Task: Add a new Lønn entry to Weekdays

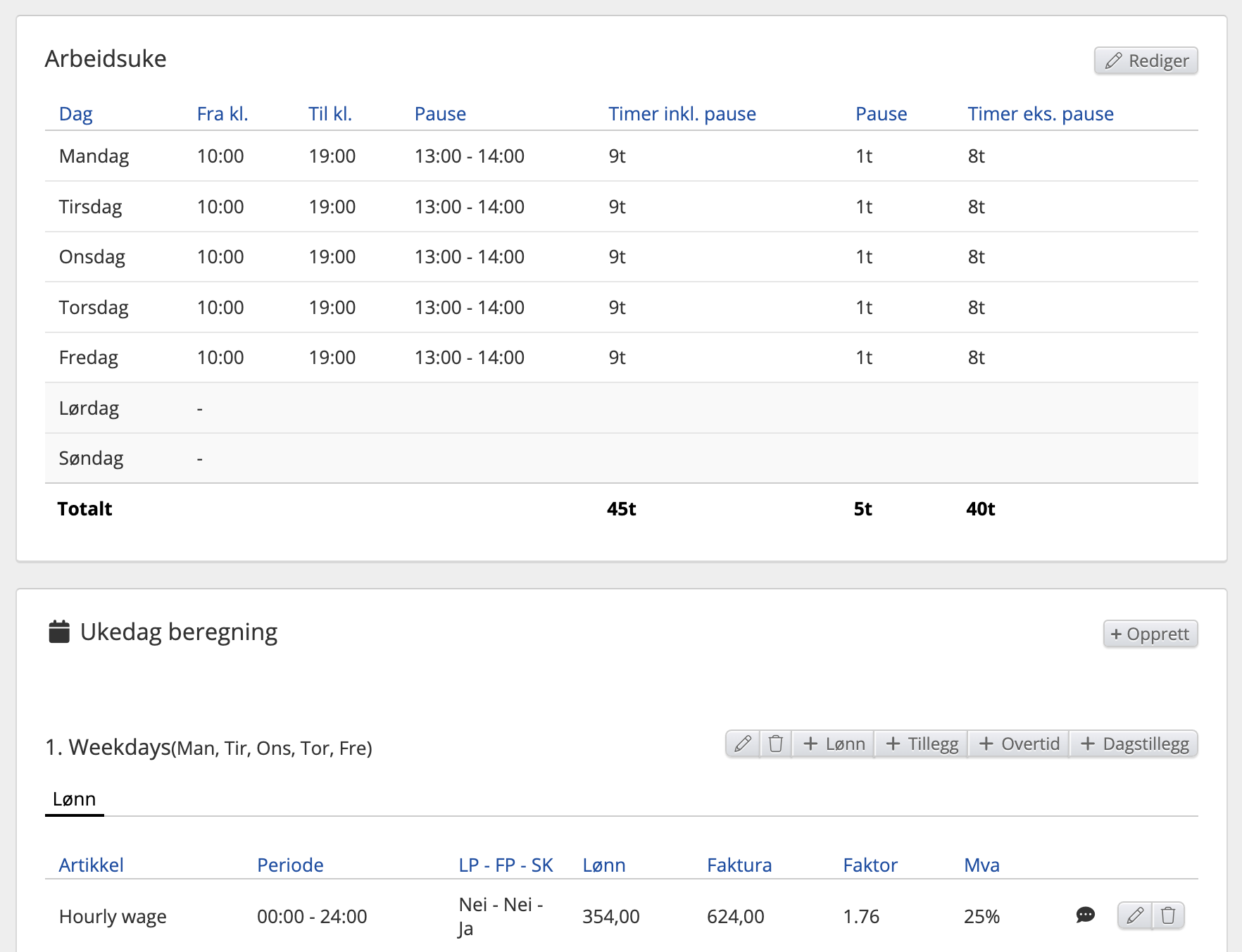Action: click(834, 744)
